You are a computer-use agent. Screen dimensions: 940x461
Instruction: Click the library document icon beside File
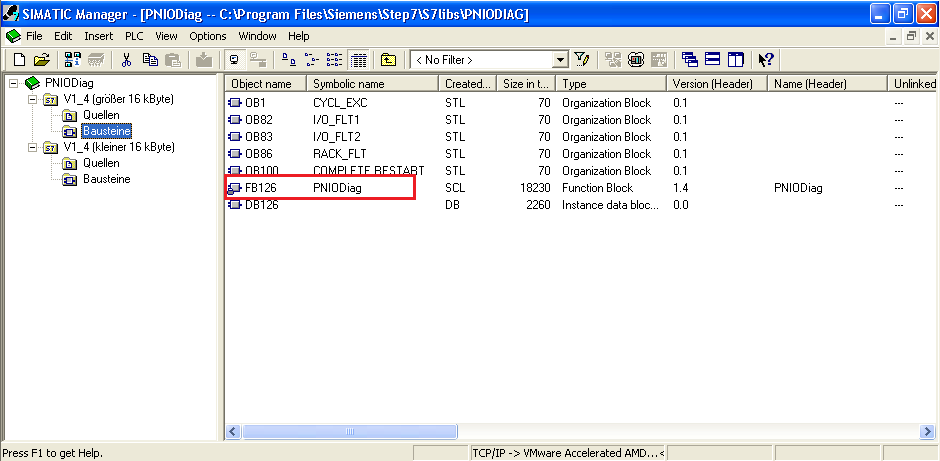(x=13, y=36)
